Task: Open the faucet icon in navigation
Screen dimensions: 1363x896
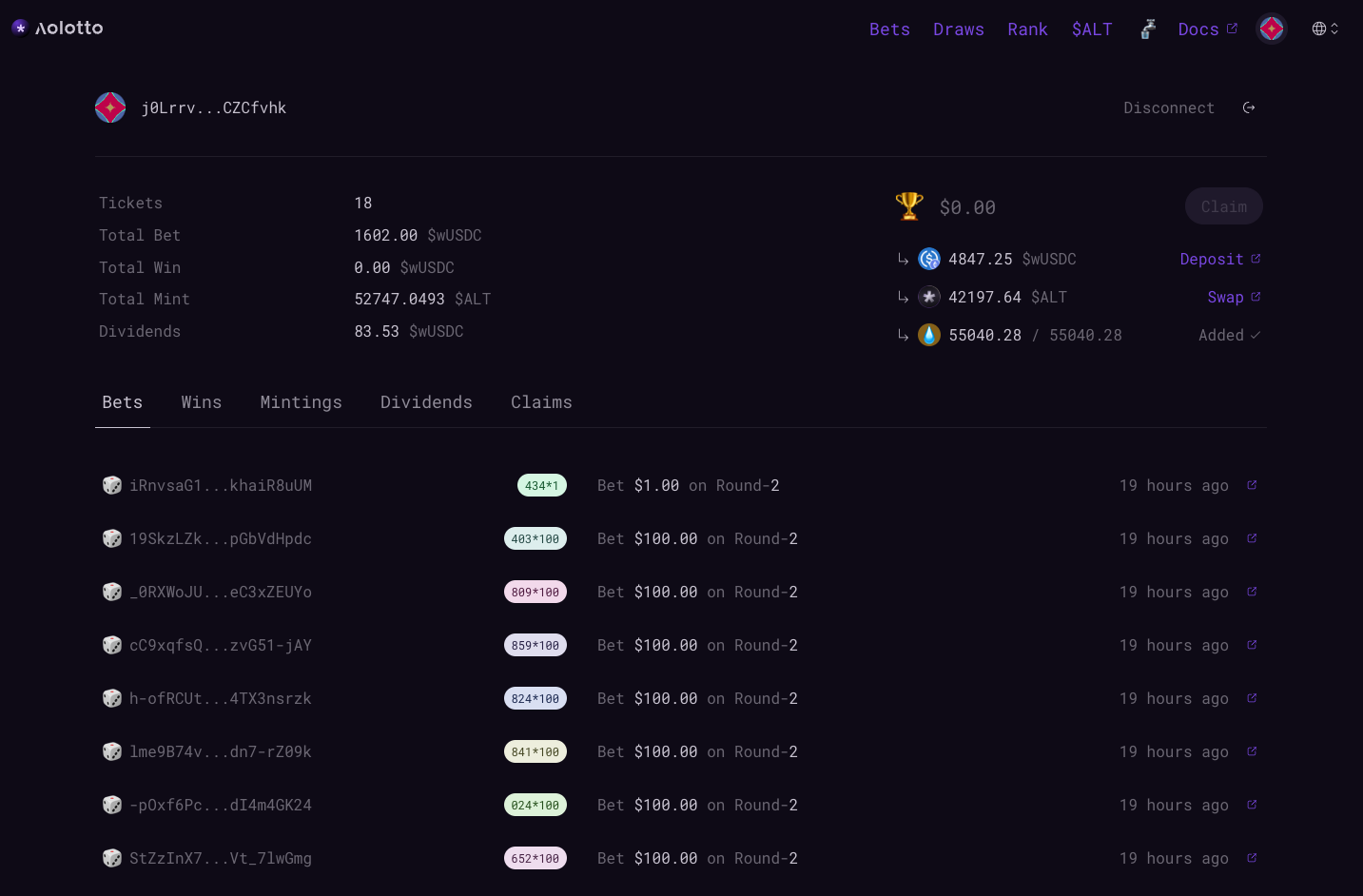Action: (x=1148, y=29)
